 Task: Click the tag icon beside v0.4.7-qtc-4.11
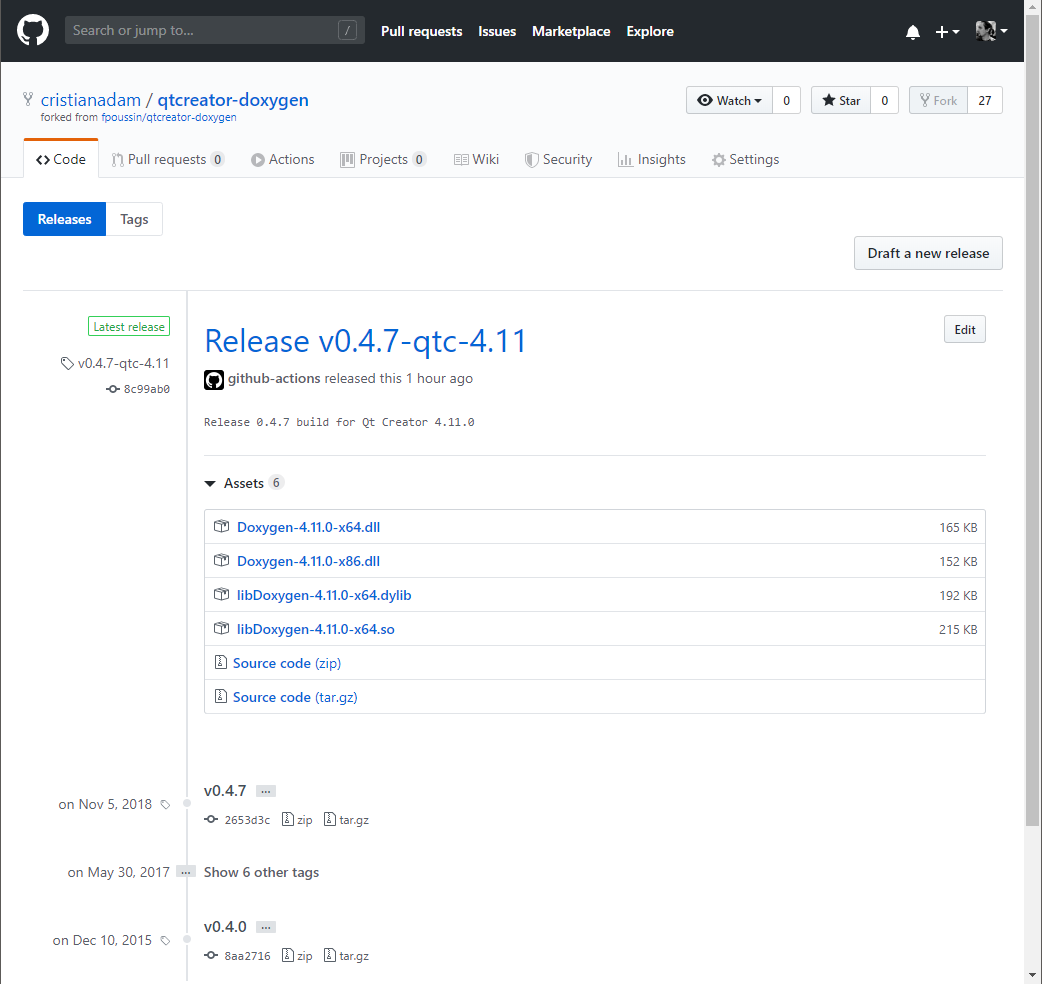point(66,363)
